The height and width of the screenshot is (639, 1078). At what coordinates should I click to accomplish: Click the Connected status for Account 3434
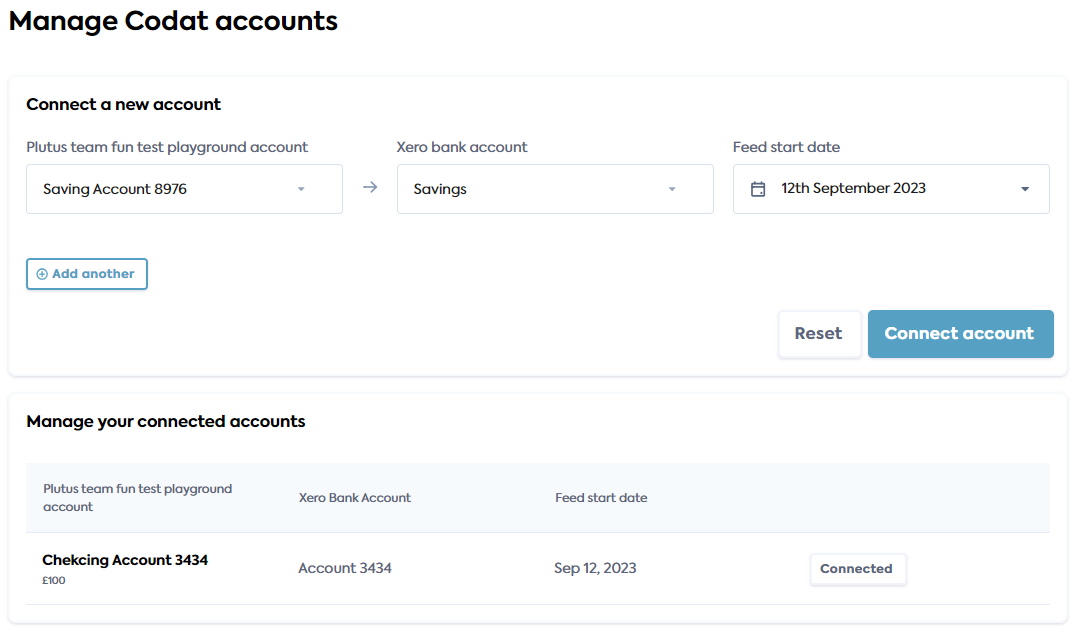click(857, 568)
